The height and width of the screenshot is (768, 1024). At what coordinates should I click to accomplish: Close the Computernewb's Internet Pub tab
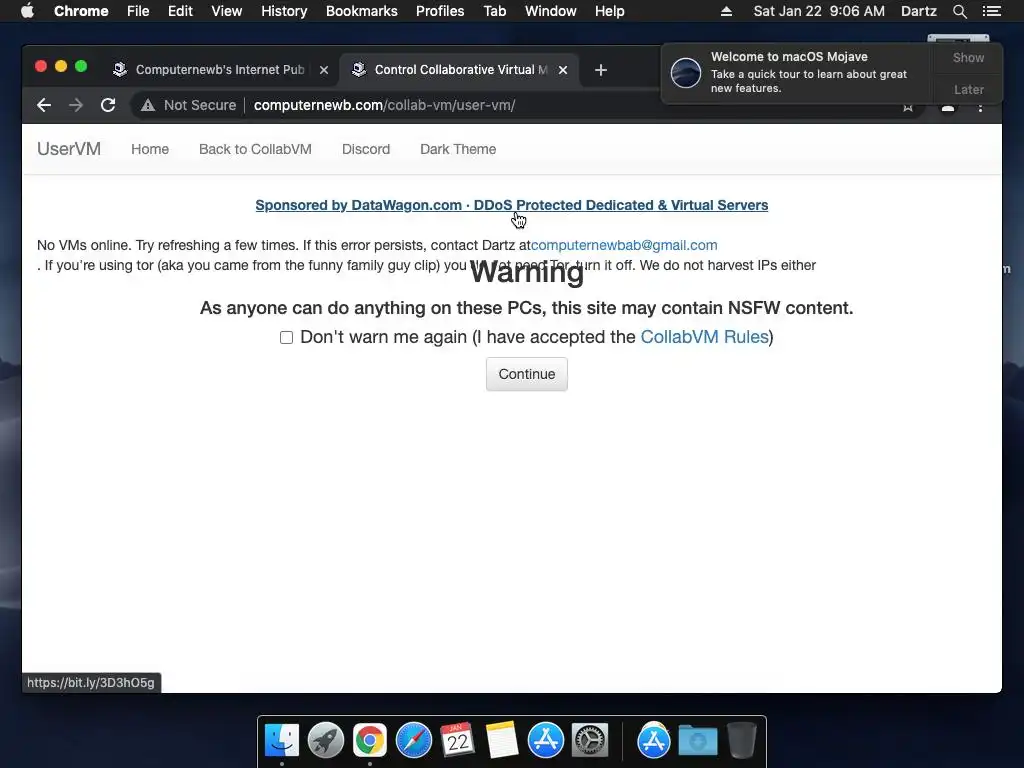pos(324,70)
